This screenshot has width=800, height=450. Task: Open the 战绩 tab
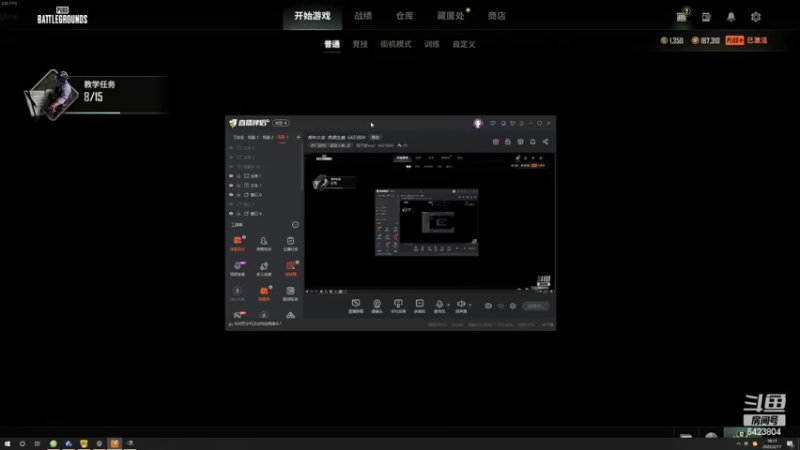[x=363, y=16]
